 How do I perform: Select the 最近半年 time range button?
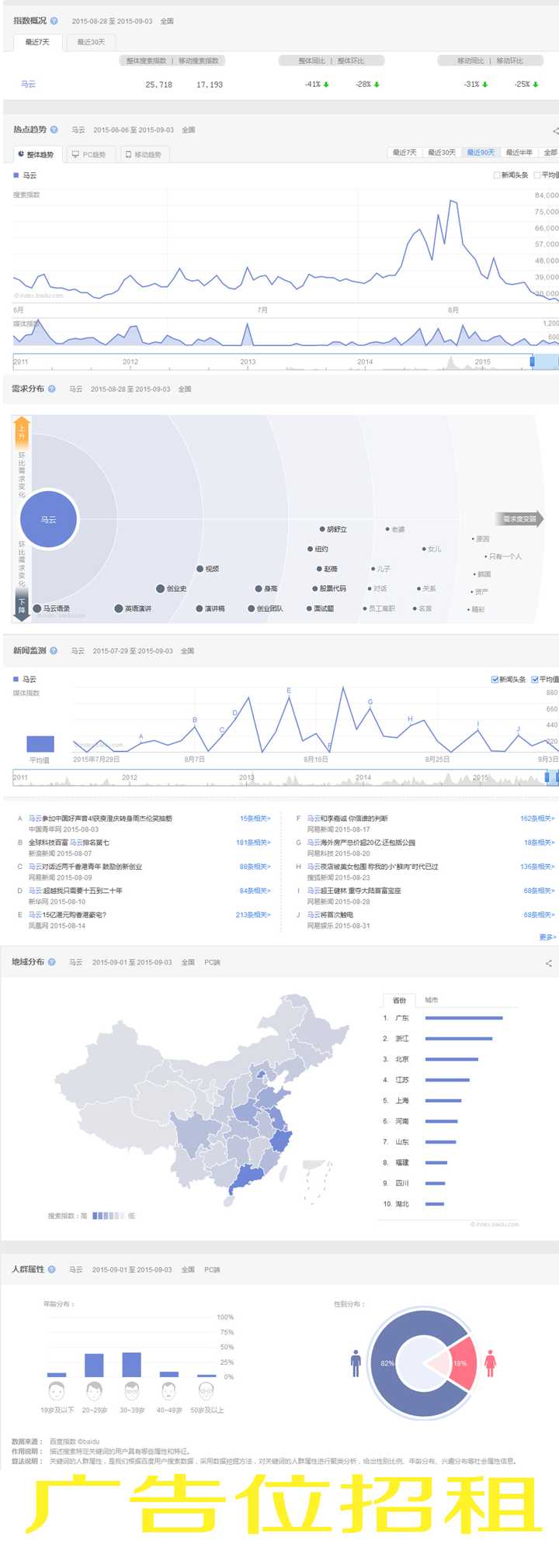pyautogui.click(x=519, y=152)
